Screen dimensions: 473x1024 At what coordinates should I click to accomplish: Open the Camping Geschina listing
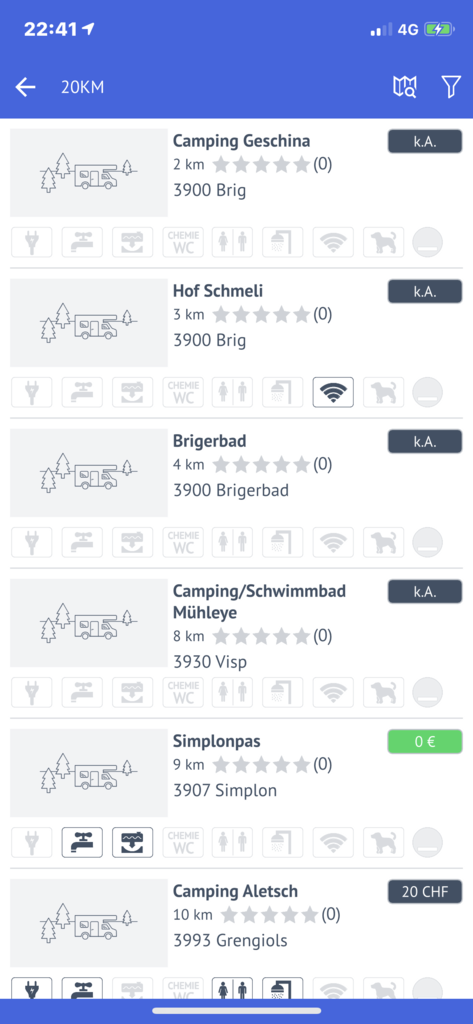[x=241, y=141]
